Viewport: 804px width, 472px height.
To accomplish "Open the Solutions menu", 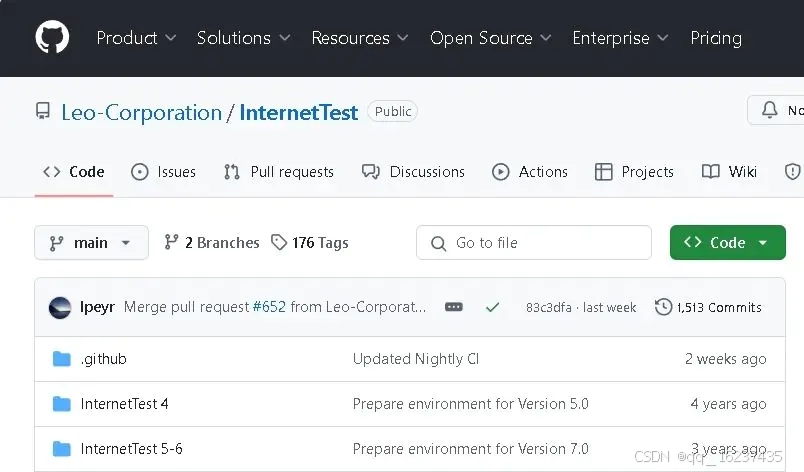I will click(243, 38).
